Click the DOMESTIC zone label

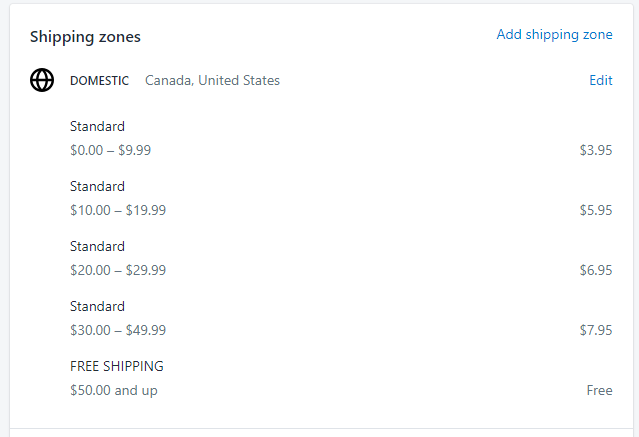[x=99, y=81]
